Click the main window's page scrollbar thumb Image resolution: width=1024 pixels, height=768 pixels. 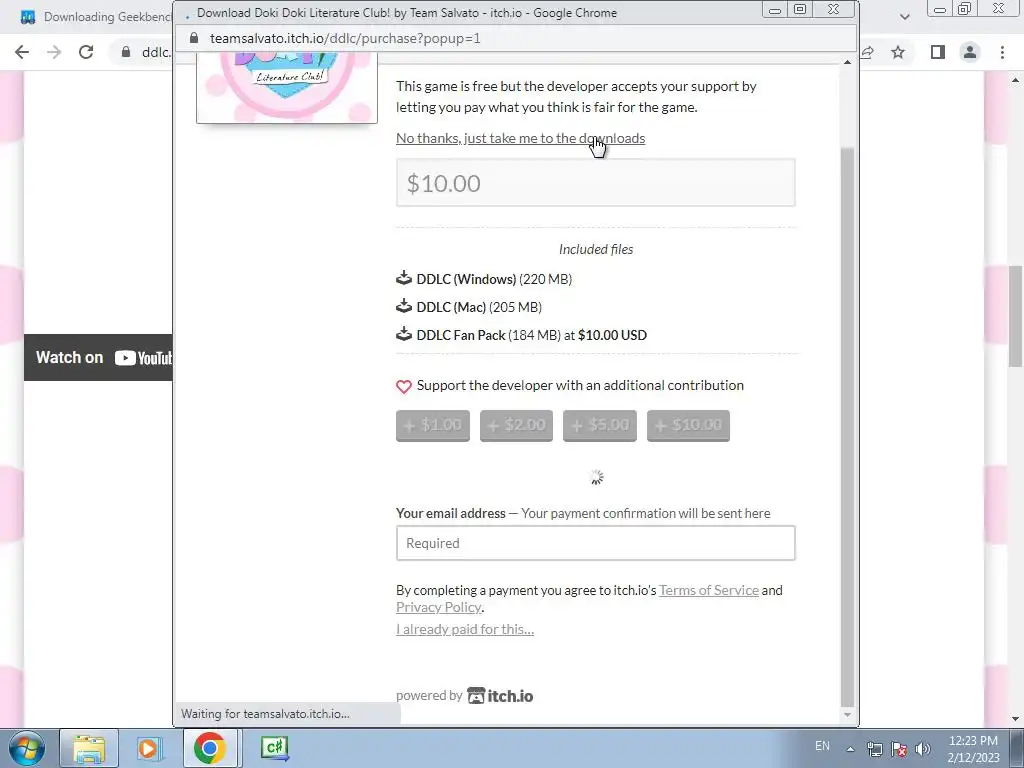tap(1015, 317)
